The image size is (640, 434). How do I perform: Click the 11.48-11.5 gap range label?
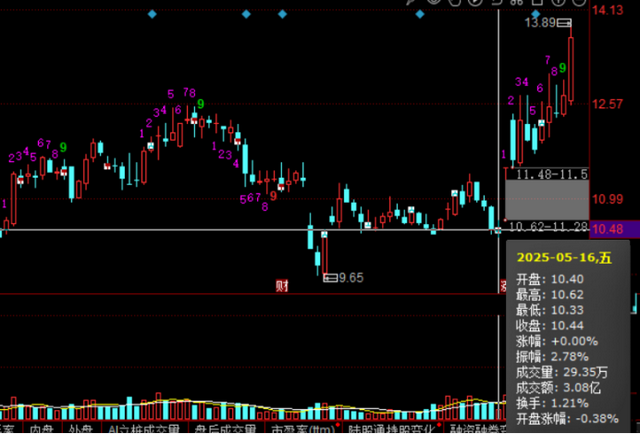coord(552,175)
